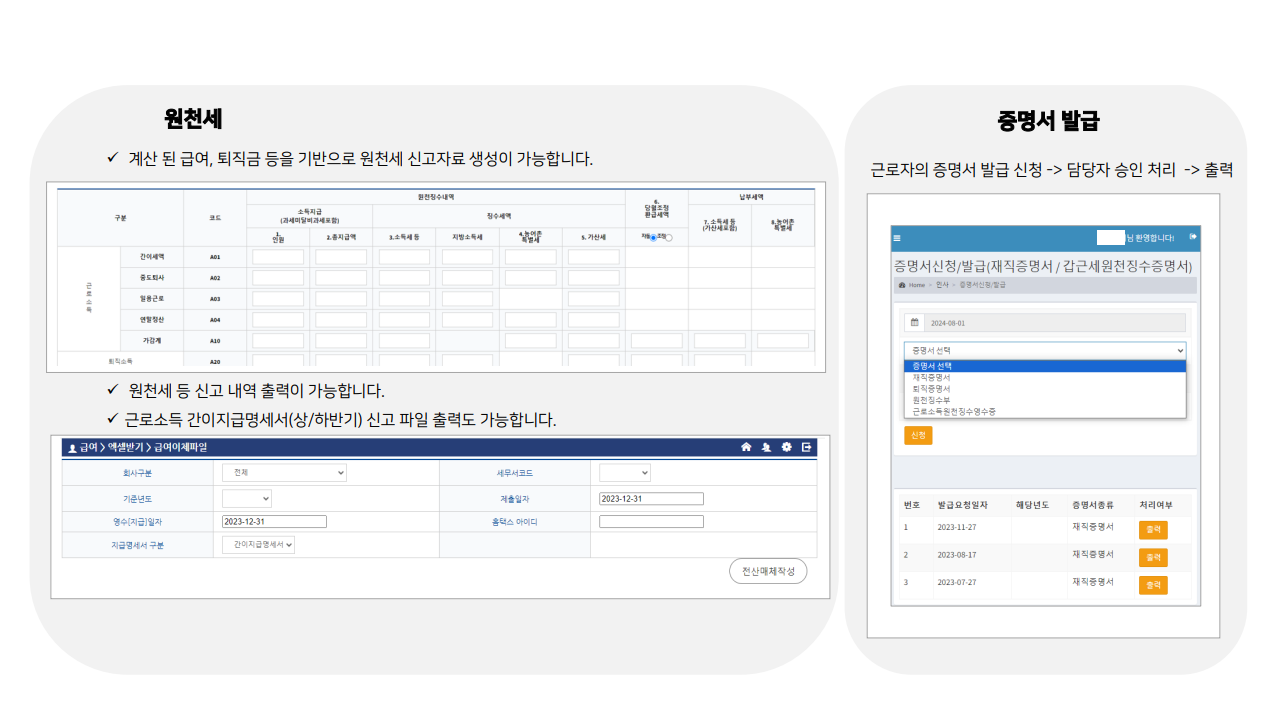Click 출력 for the 2023-11-27 certificate
The width and height of the screenshot is (1280, 720).
click(x=1152, y=529)
